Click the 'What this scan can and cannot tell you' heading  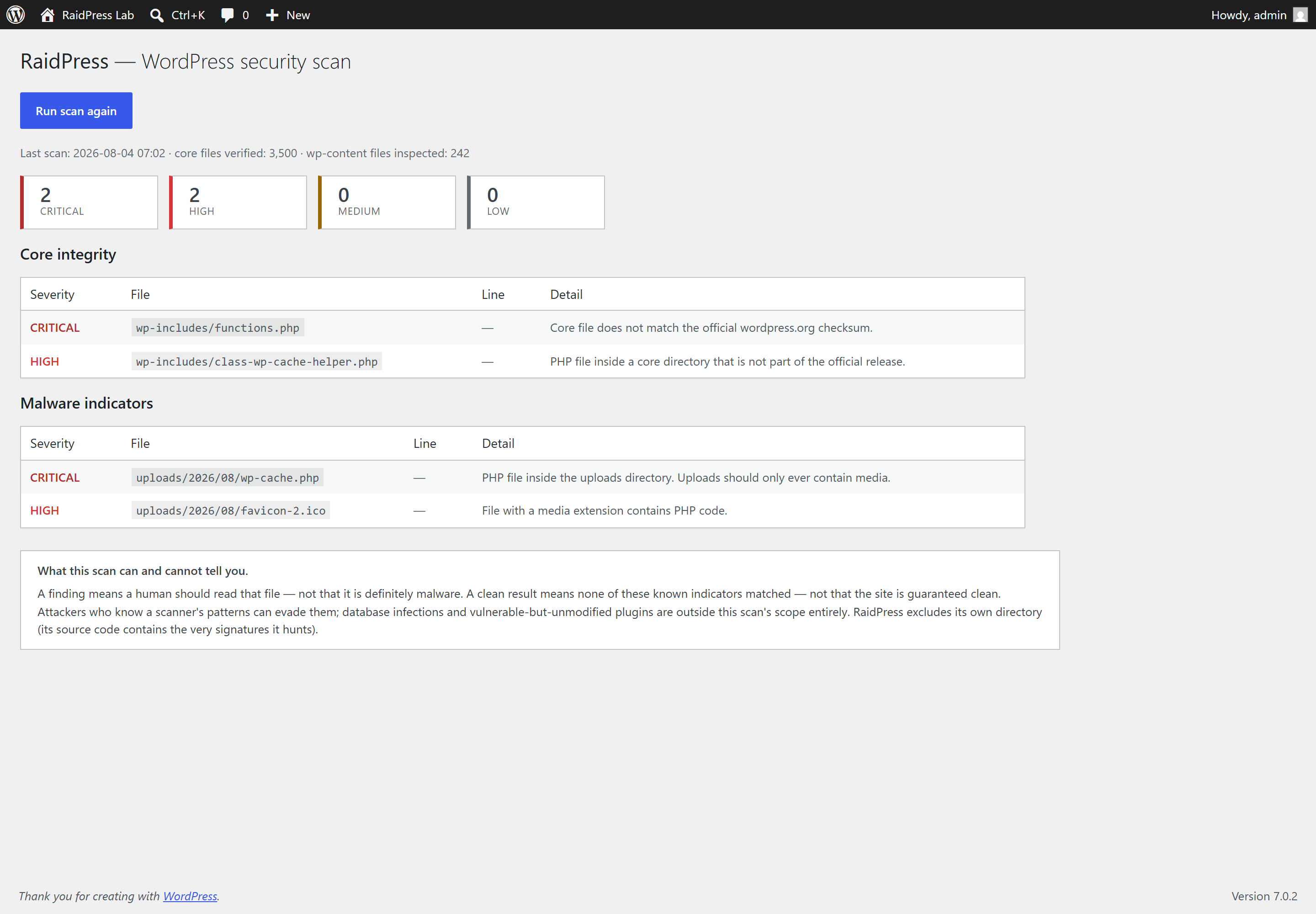click(143, 570)
